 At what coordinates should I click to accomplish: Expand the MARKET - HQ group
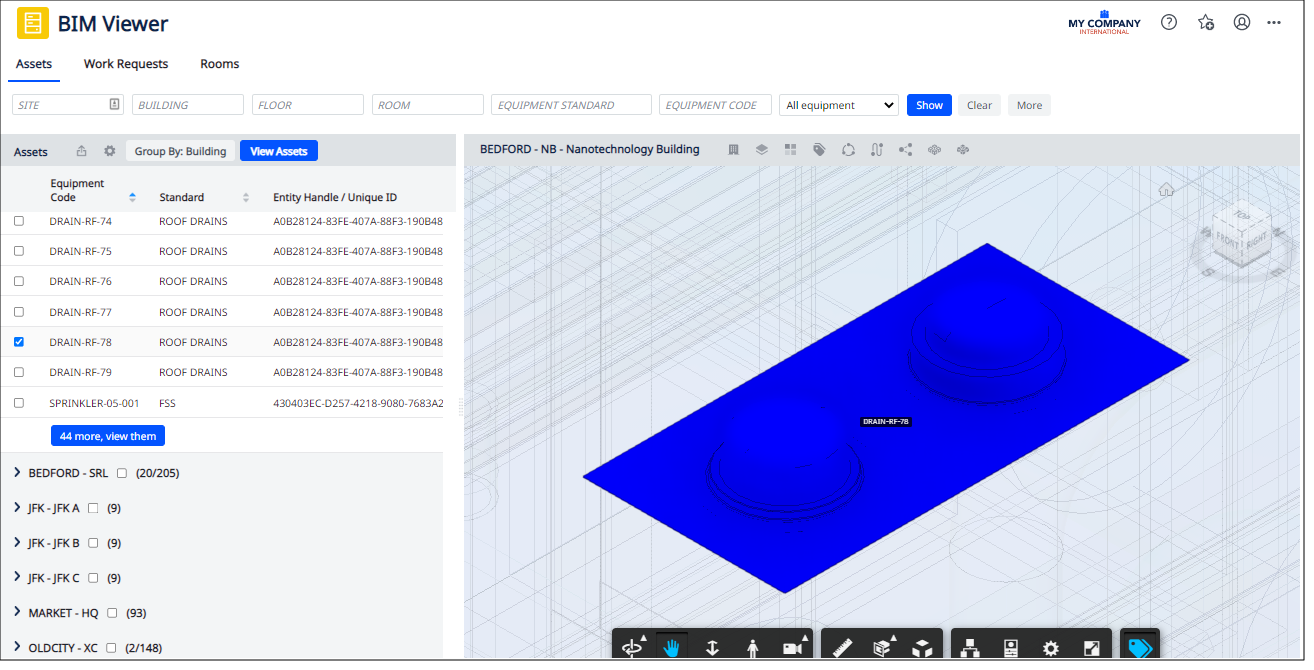tap(18, 612)
